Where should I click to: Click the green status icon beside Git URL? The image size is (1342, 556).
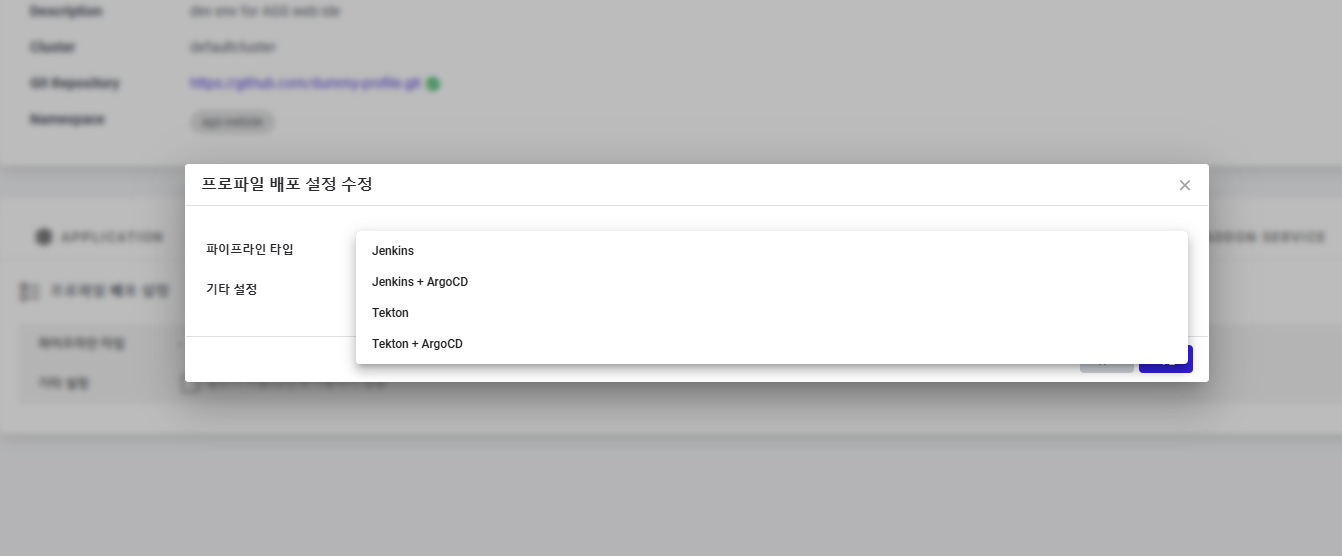tap(433, 84)
